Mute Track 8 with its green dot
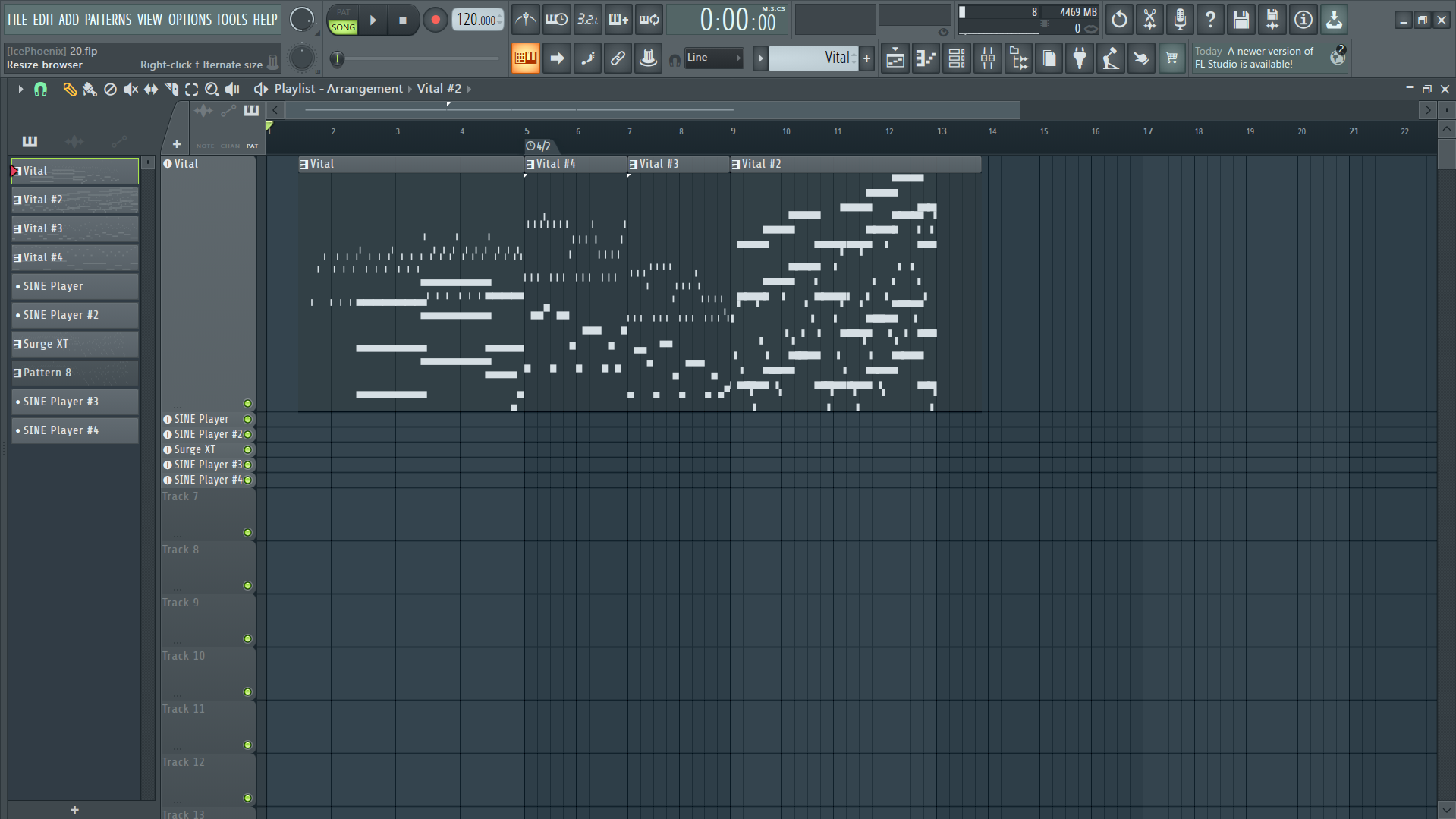 247,586
